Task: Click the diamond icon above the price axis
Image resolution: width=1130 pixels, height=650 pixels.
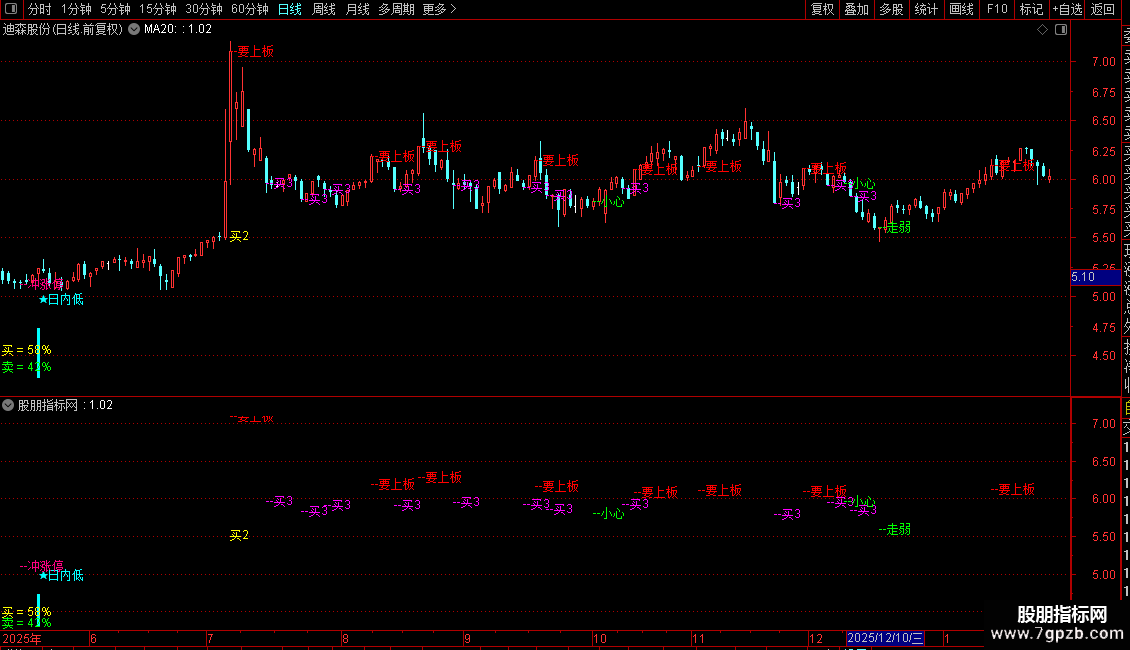Action: point(1043,30)
